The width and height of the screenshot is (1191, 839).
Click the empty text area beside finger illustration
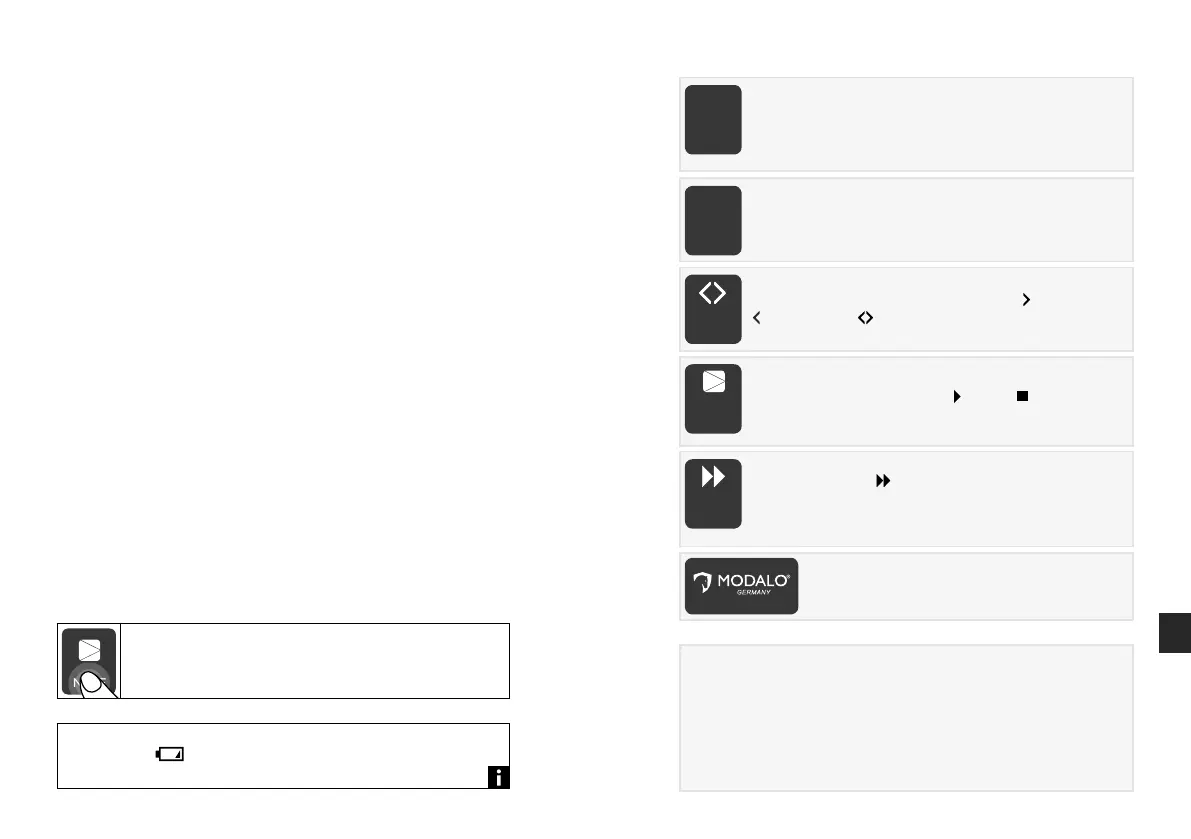tap(315, 661)
